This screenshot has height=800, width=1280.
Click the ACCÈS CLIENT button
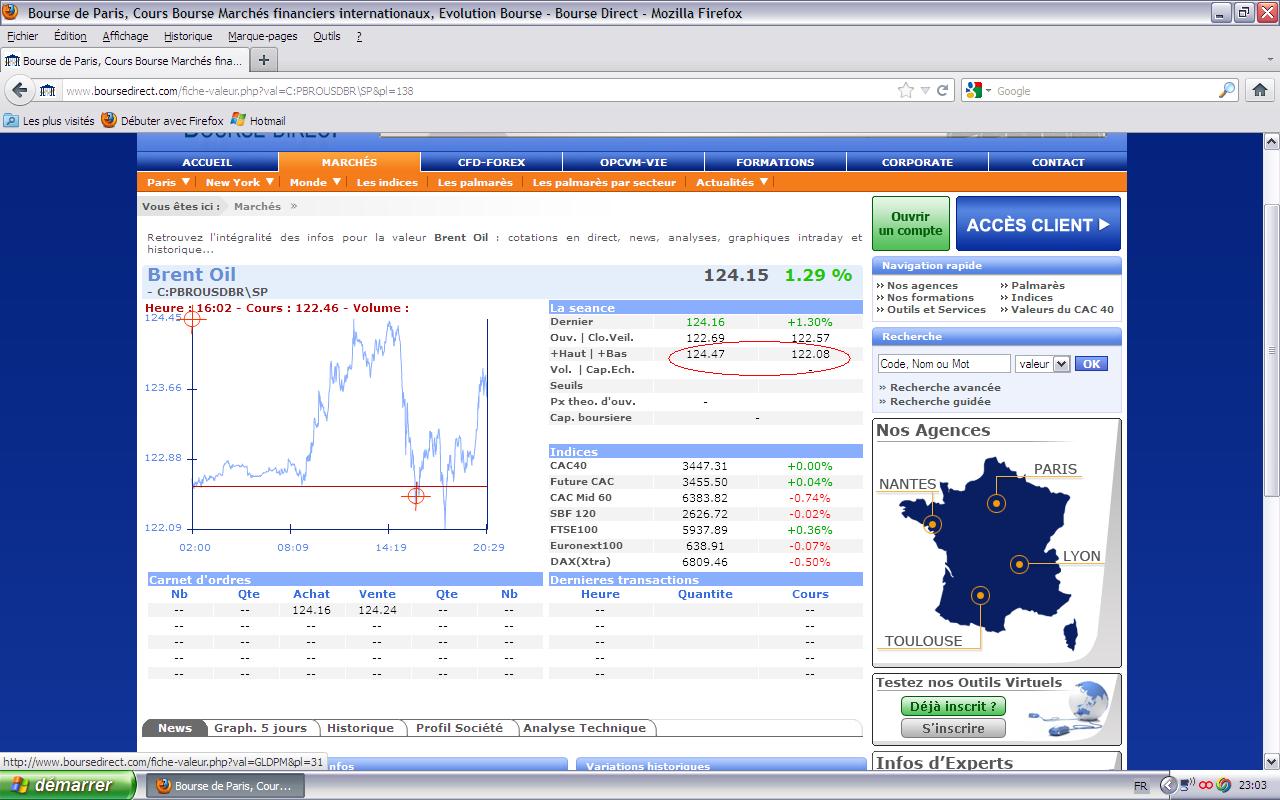pos(1038,223)
